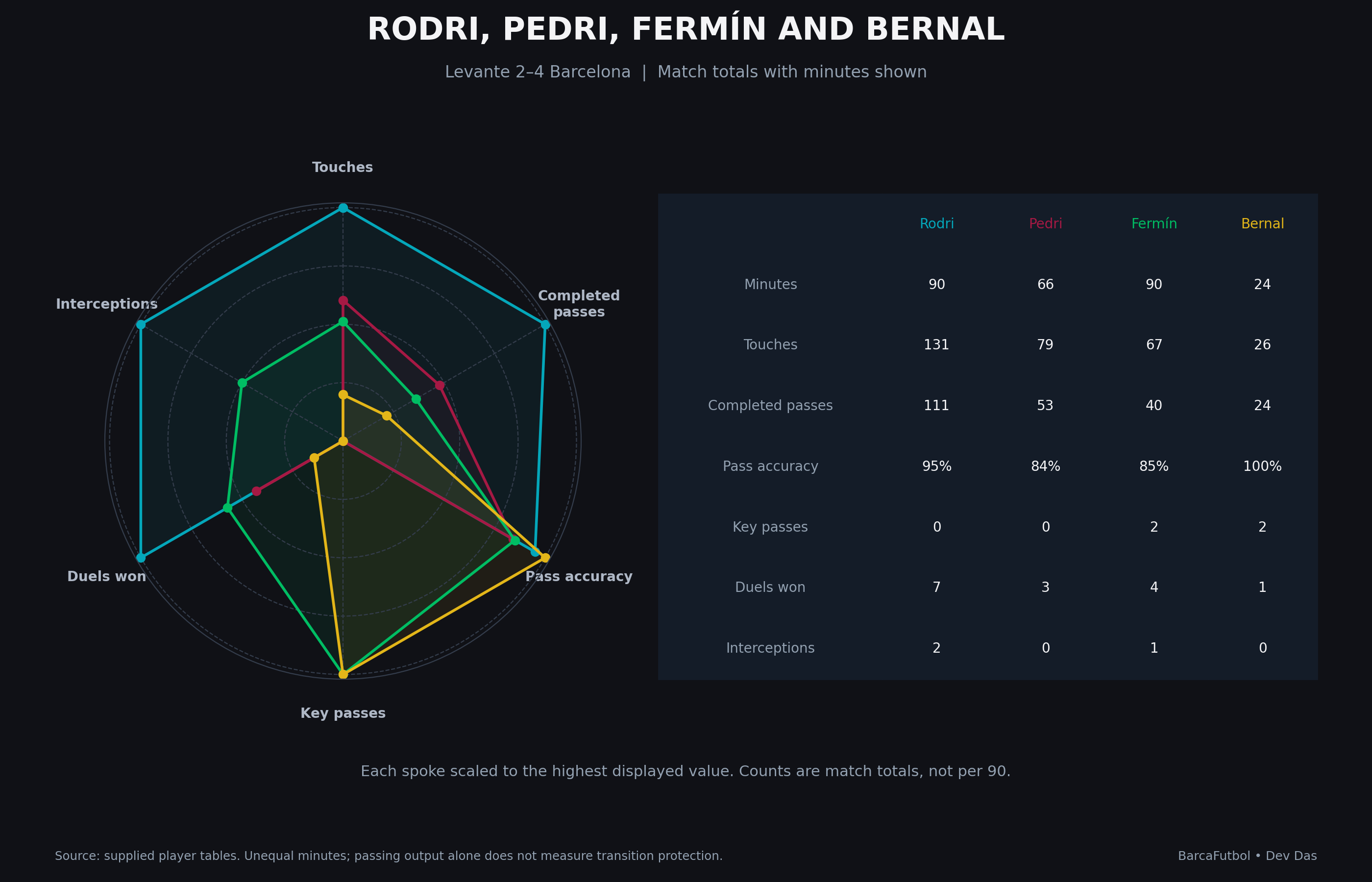Click Fermín's green Interceptions data point
Viewport: 1372px width, 882px height.
click(242, 383)
